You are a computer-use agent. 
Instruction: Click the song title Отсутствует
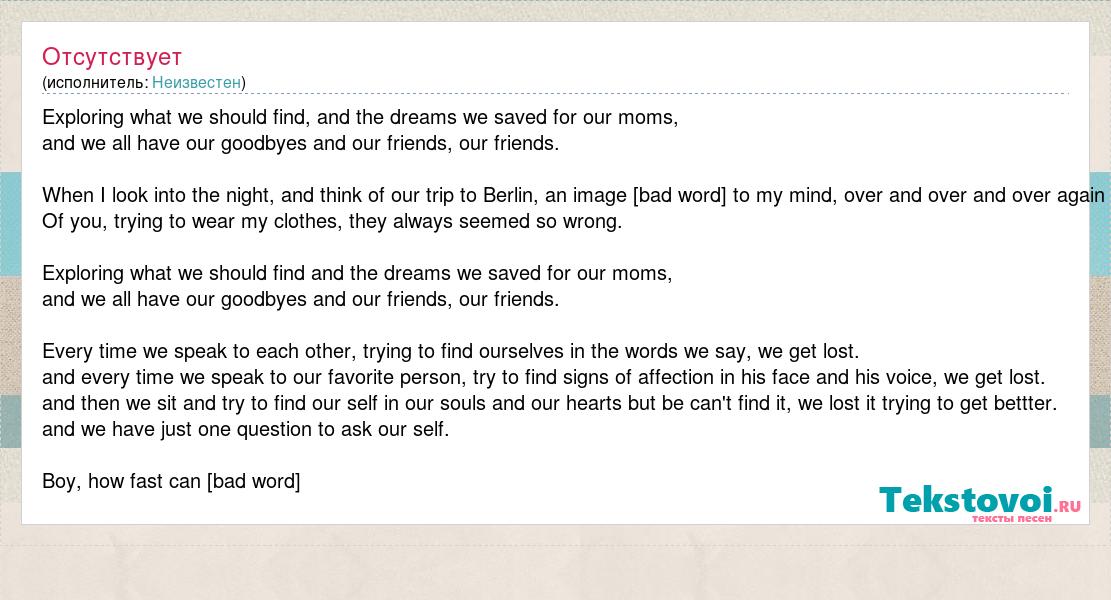coord(112,57)
